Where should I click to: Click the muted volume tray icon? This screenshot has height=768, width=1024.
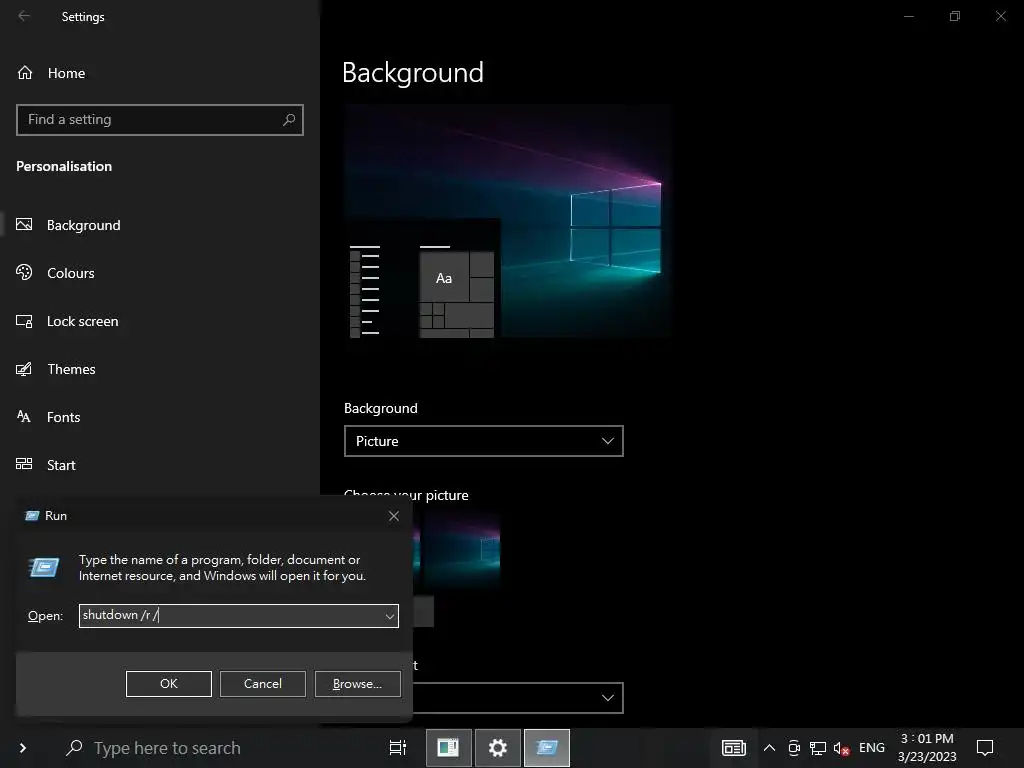pyautogui.click(x=841, y=748)
